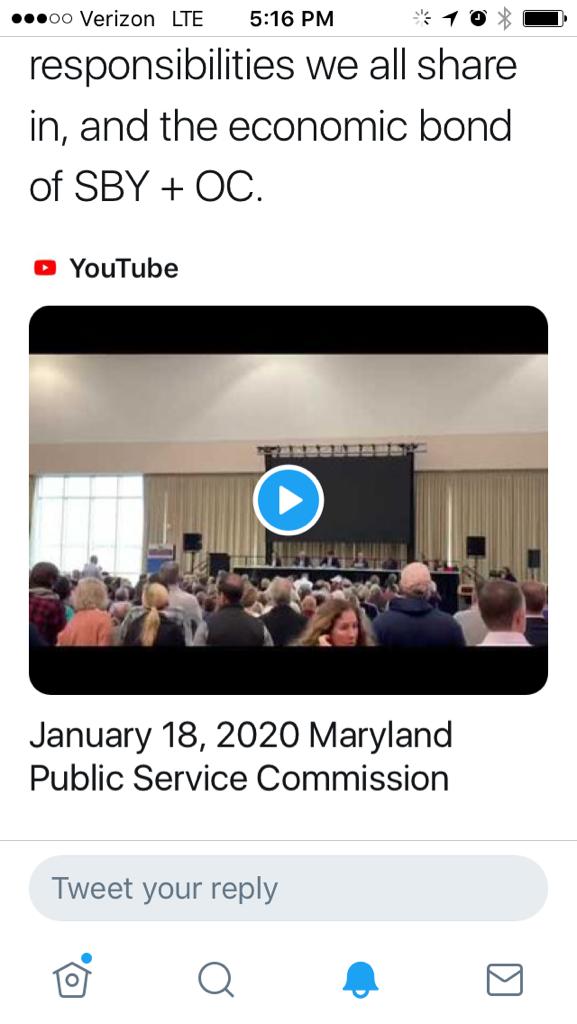Tap the 5:16 PM clock in status bar
Viewport: 577px width, 1024px height.
click(x=291, y=19)
